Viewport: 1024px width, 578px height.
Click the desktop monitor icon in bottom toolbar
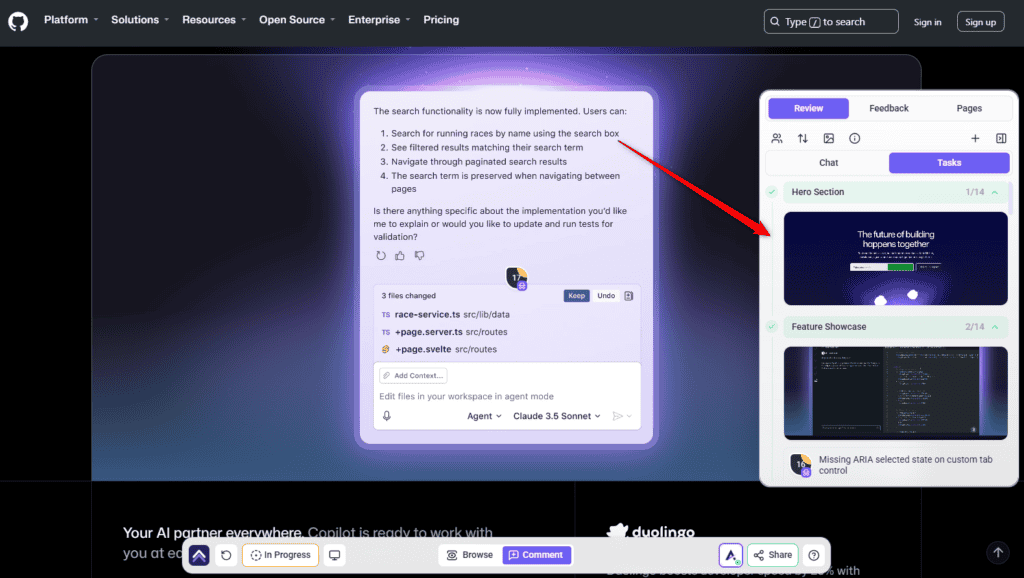(334, 555)
